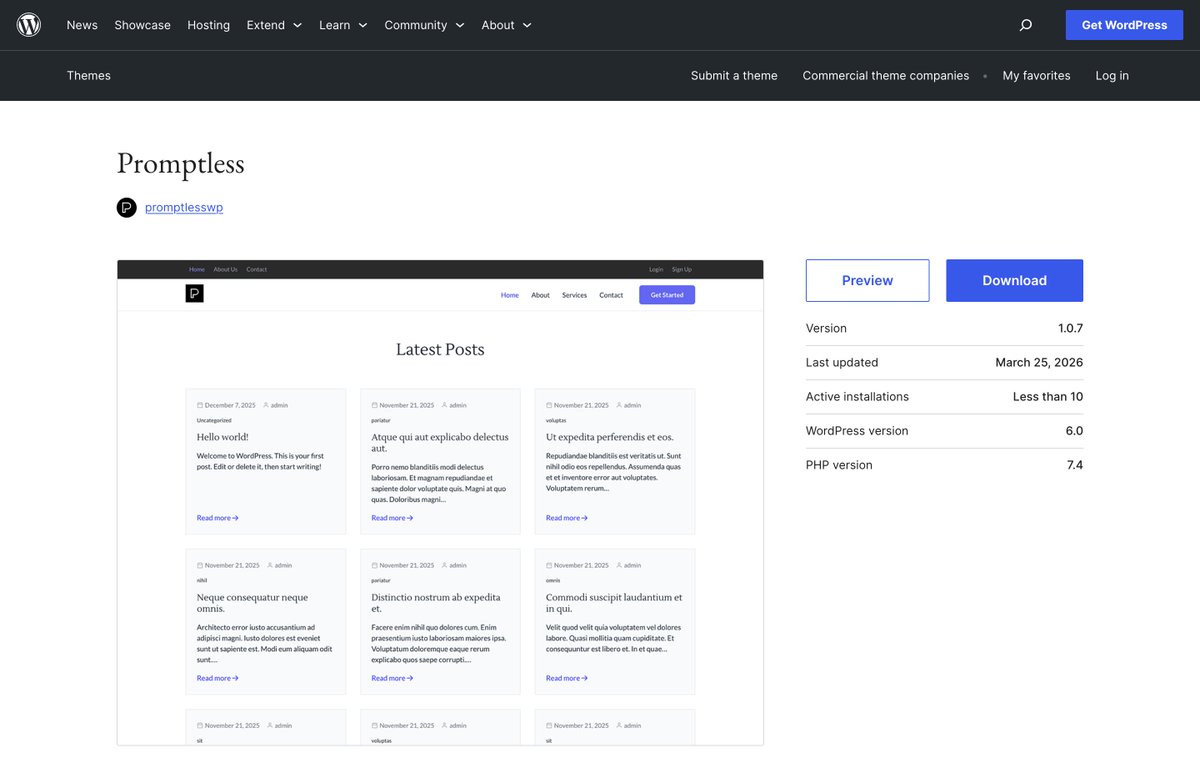Select the version value 1.0.7
Image resolution: width=1200 pixels, height=783 pixels.
click(1070, 328)
